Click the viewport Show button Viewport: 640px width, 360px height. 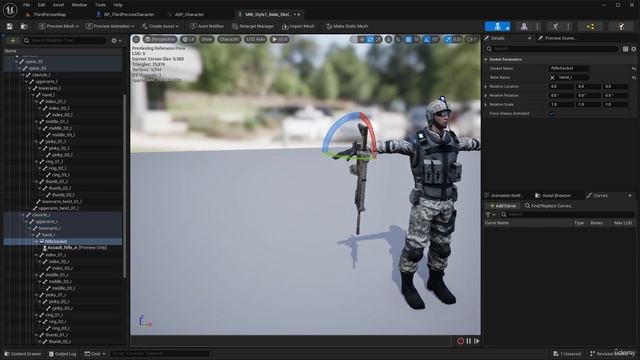pos(207,39)
